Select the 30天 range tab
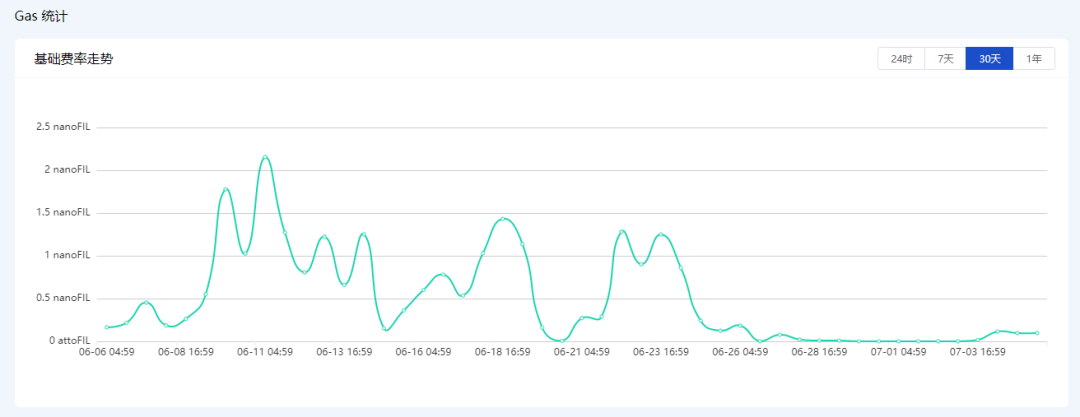The width and height of the screenshot is (1080, 417). pyautogui.click(x=989, y=59)
